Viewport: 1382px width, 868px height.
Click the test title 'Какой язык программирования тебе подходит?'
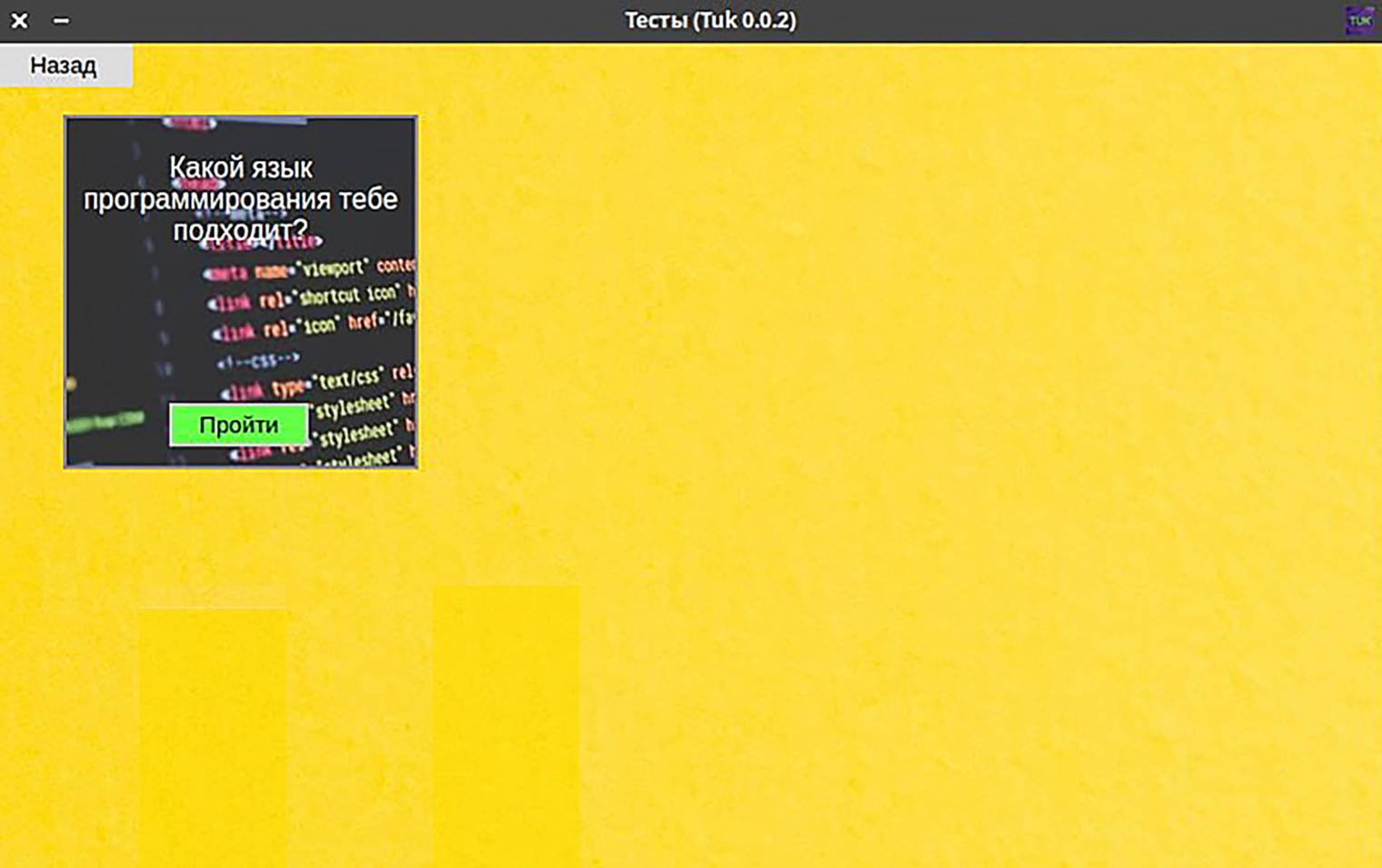coord(241,199)
